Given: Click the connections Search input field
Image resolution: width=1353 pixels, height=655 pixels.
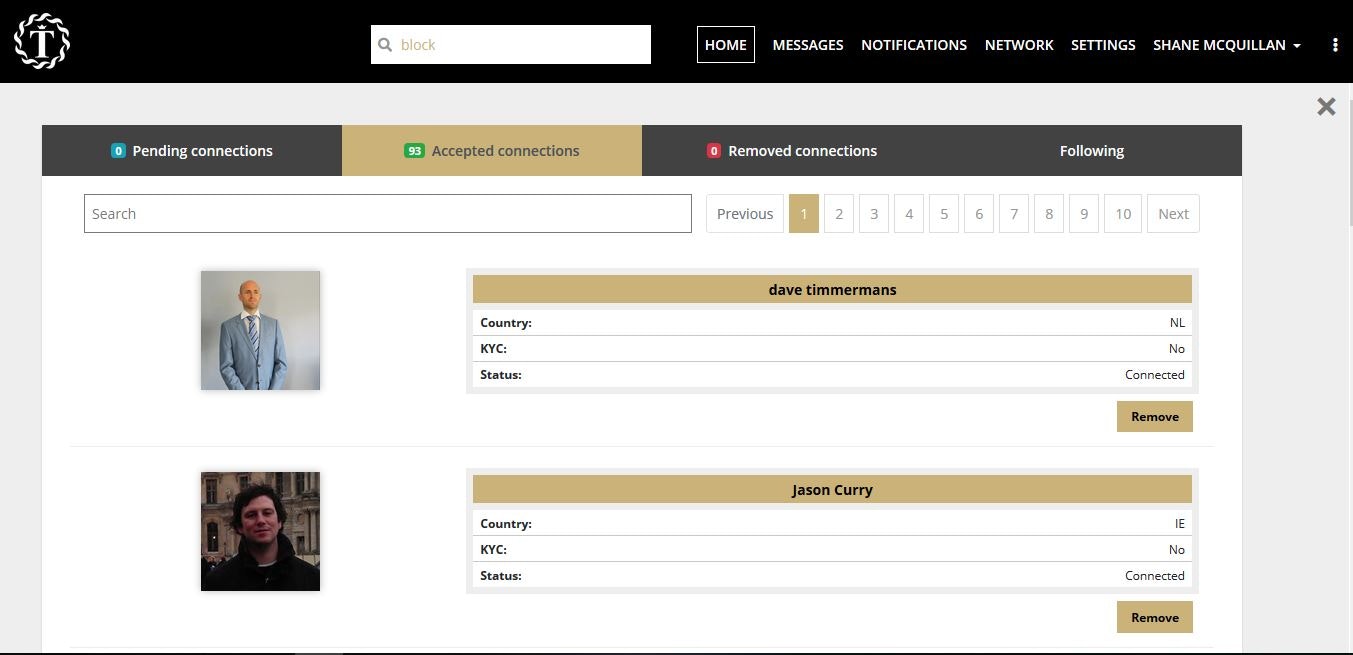Looking at the screenshot, I should tap(387, 213).
